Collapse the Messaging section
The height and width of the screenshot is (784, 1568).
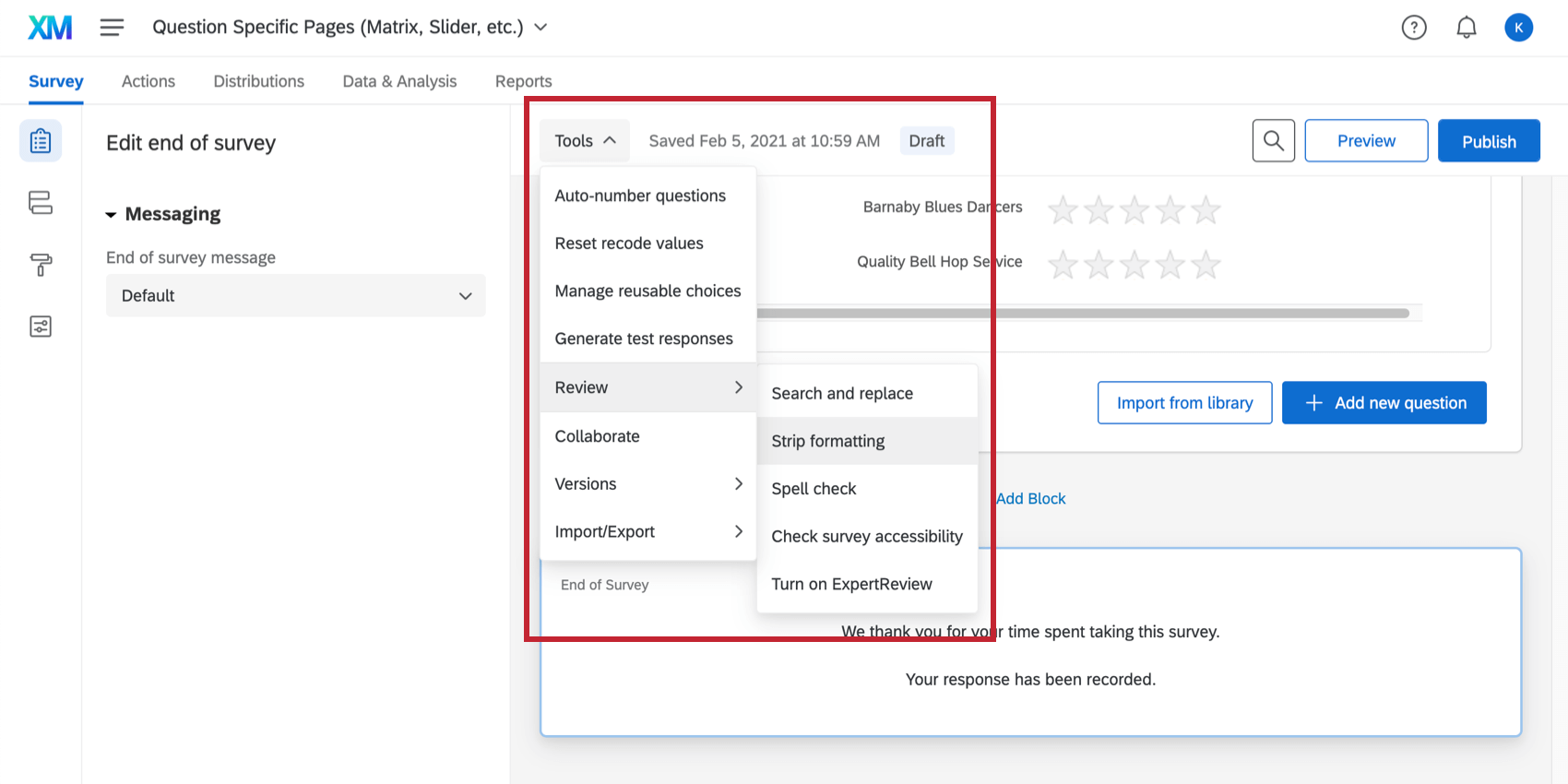(x=111, y=215)
